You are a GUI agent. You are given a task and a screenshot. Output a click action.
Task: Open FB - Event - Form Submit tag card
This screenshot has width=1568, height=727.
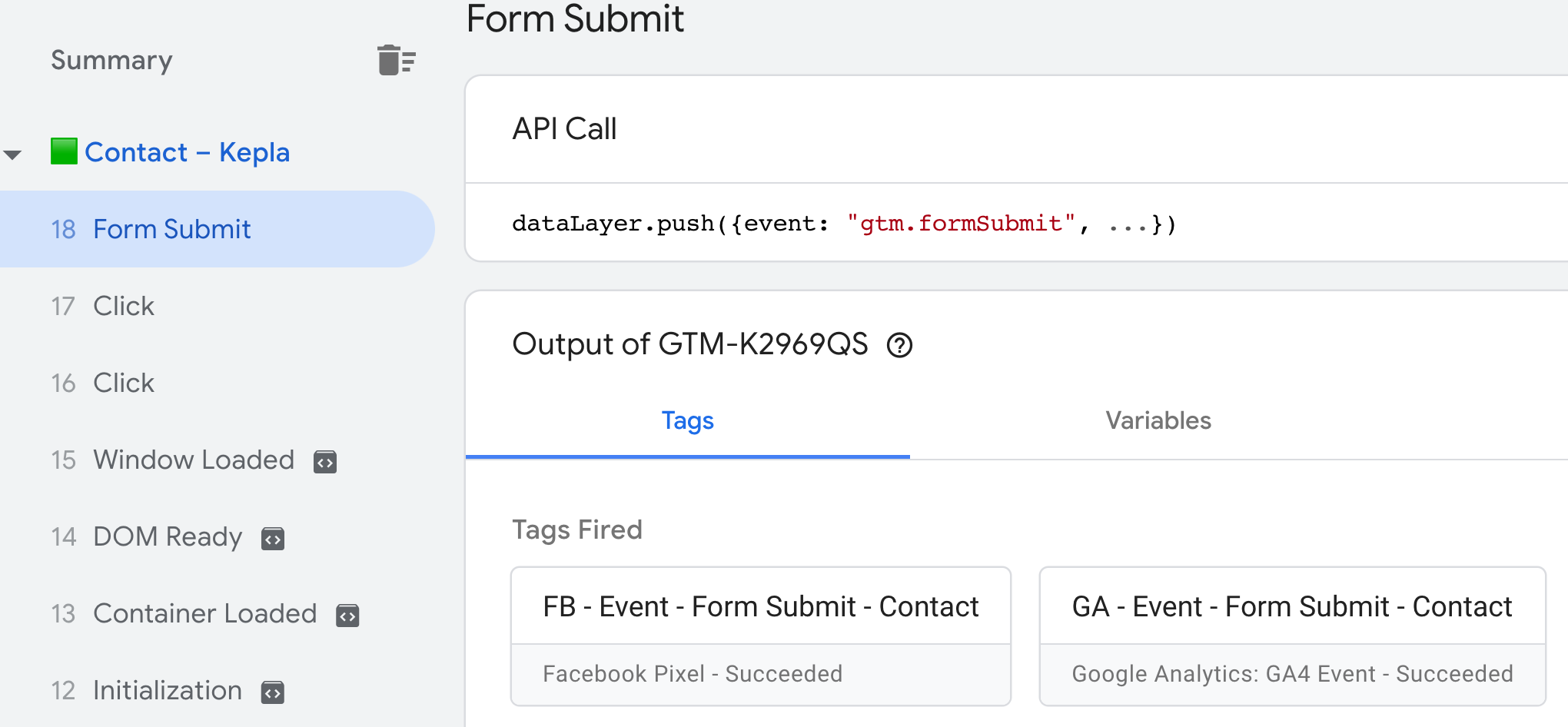pos(760,636)
